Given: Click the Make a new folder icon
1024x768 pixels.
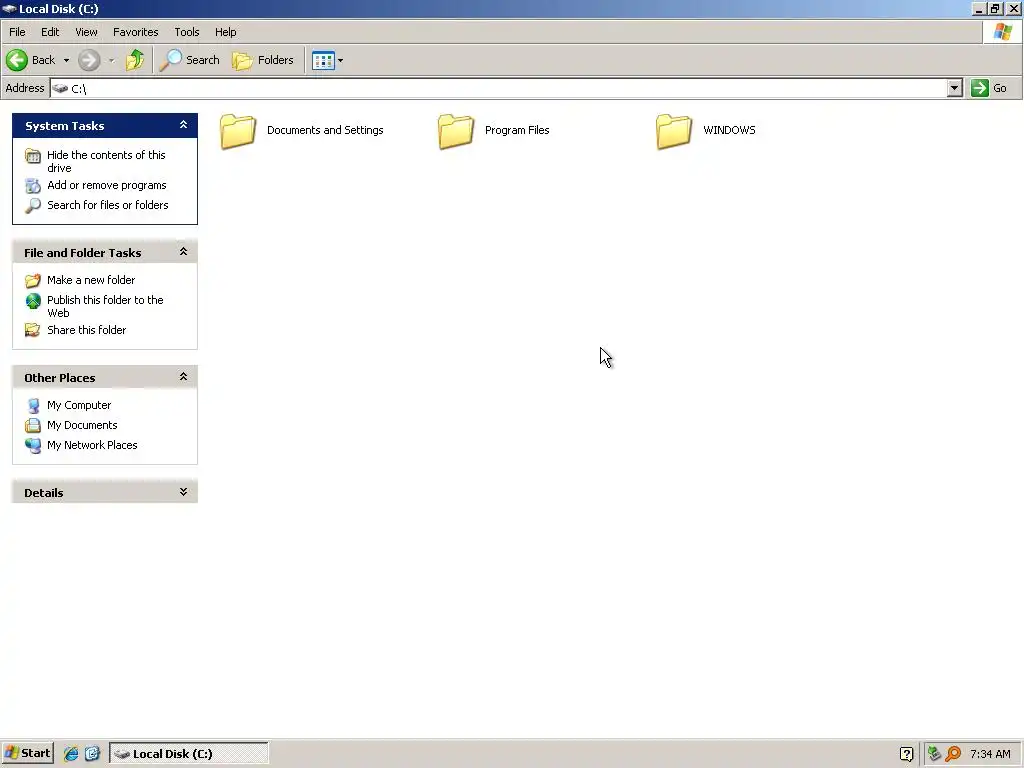Looking at the screenshot, I should point(33,281).
